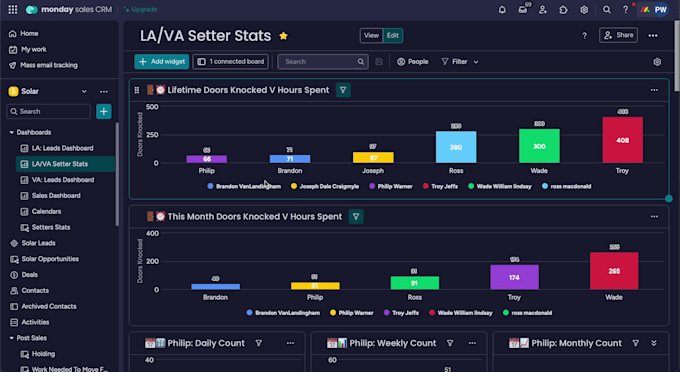Open the This Month widget three-dot menu
This screenshot has width=680, height=372.
(654, 217)
